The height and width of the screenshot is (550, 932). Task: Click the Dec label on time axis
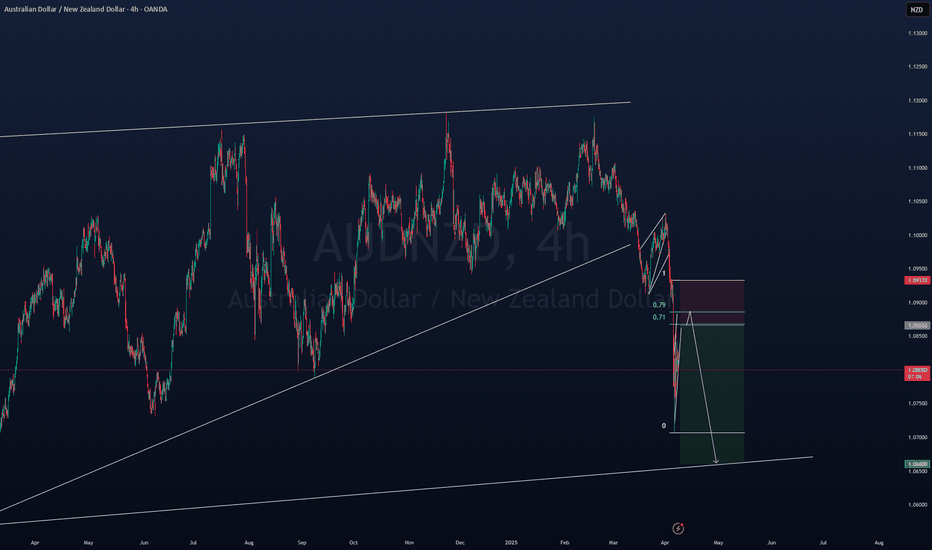pos(459,543)
